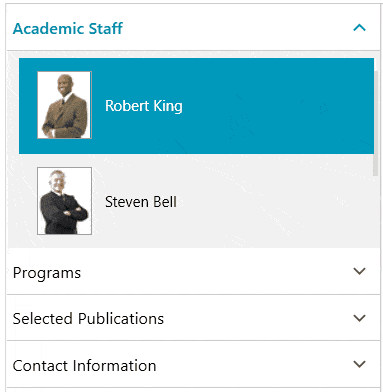Click Steven Bell's portrait photo
Image resolution: width=383 pixels, height=392 pixels.
[64, 201]
